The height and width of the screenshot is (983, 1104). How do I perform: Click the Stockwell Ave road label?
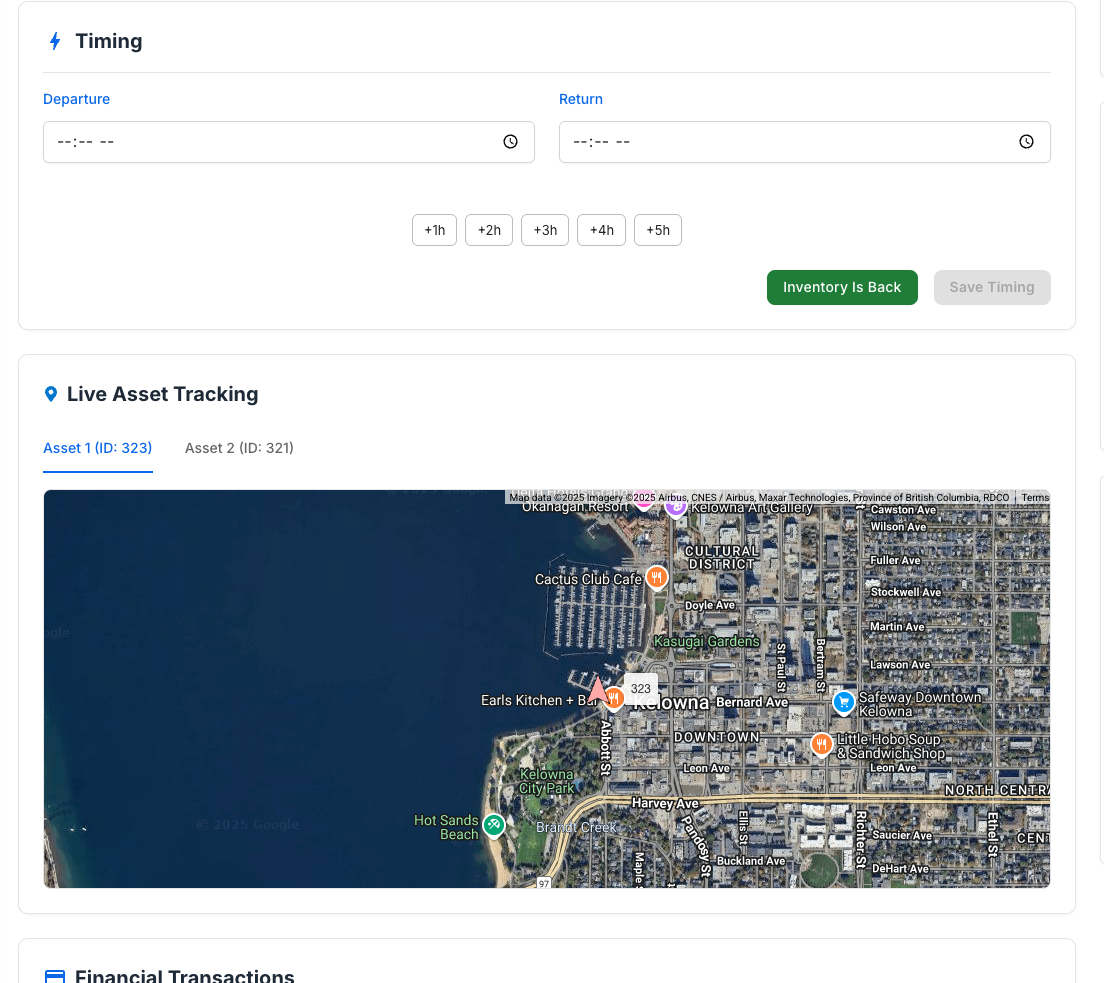pyautogui.click(x=905, y=592)
